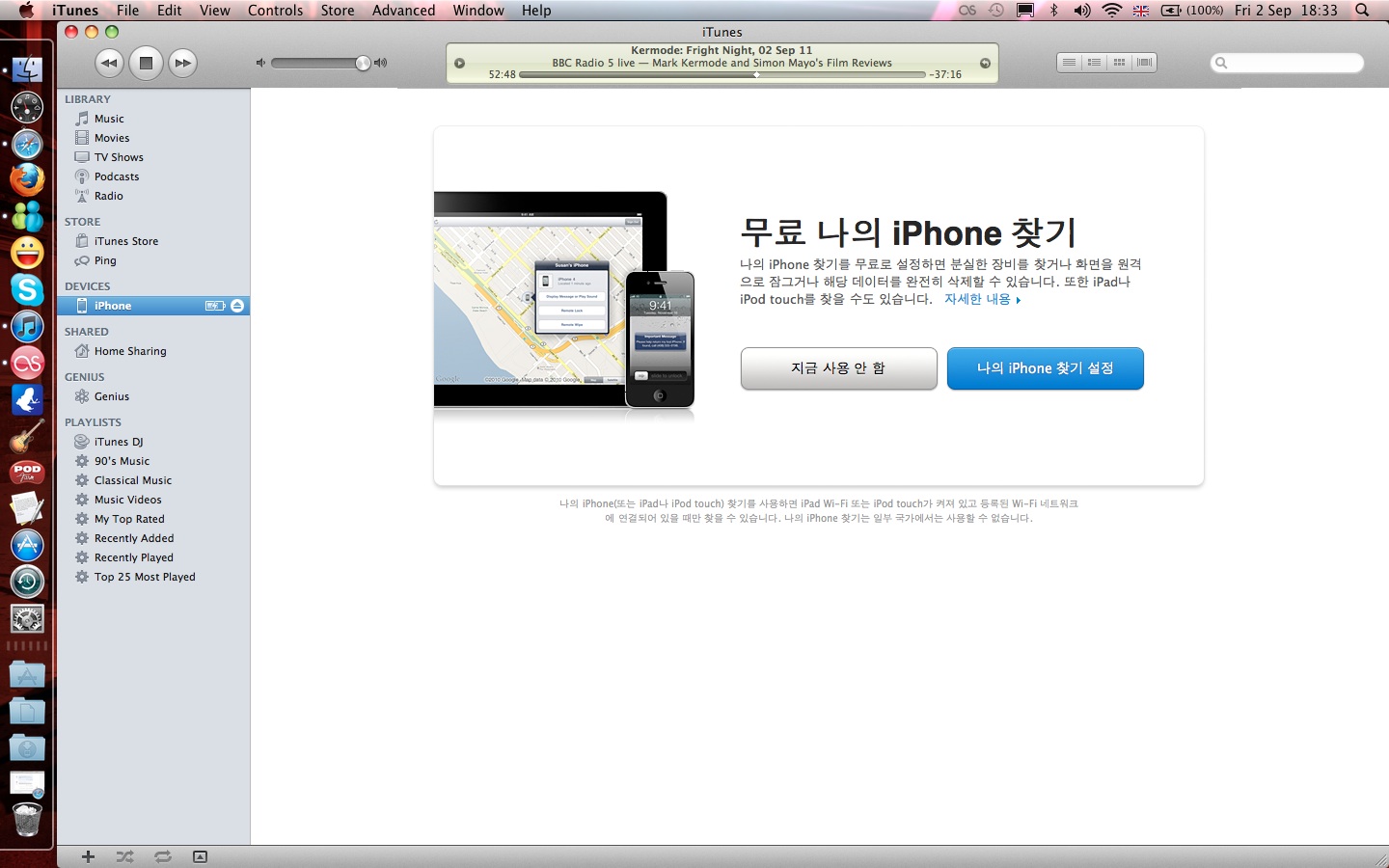This screenshot has height=868, width=1389.
Task: Seek in the Kermode podcast progress bar
Action: pyautogui.click(x=722, y=74)
